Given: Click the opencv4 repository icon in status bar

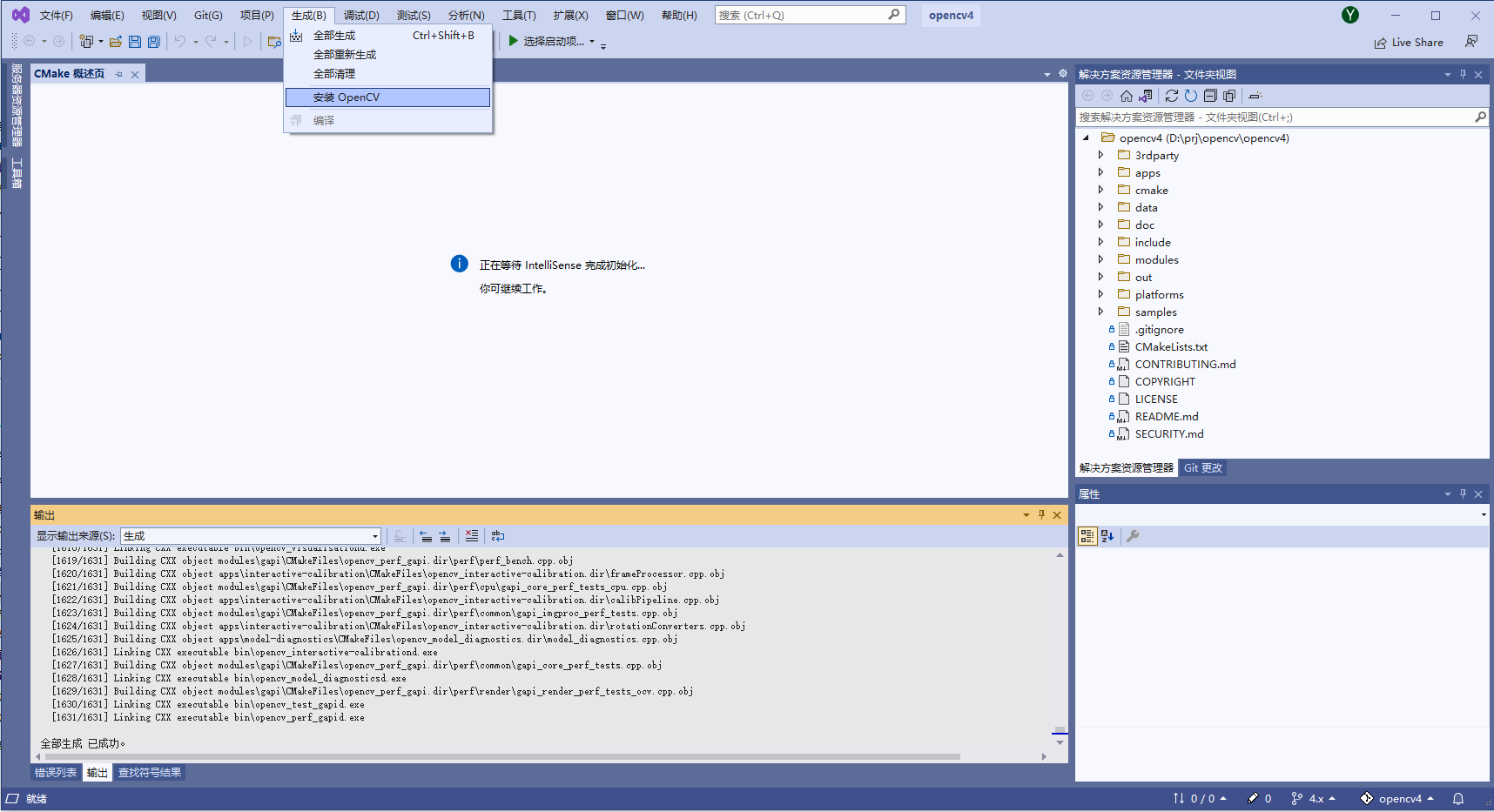Looking at the screenshot, I should [x=1365, y=798].
